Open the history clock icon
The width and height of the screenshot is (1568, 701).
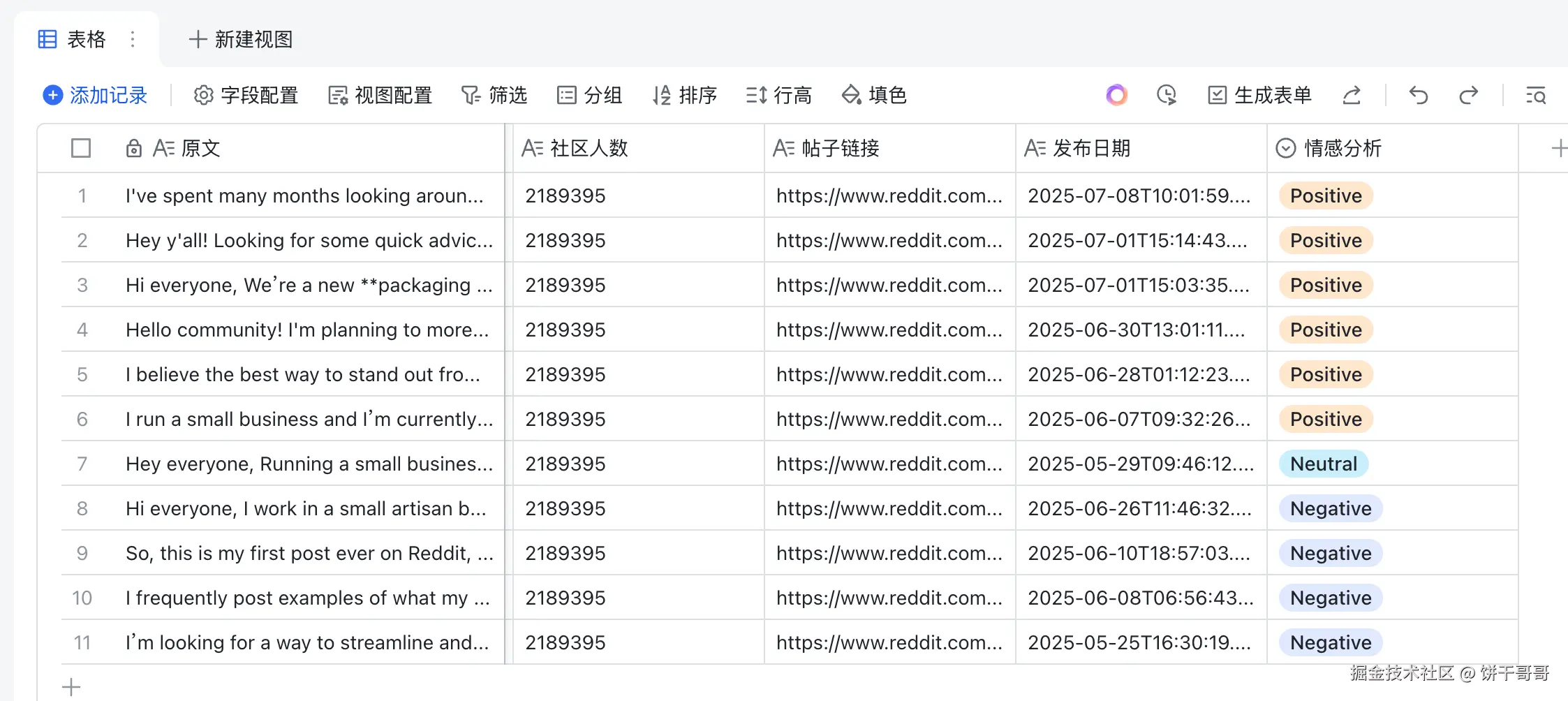click(x=1167, y=95)
